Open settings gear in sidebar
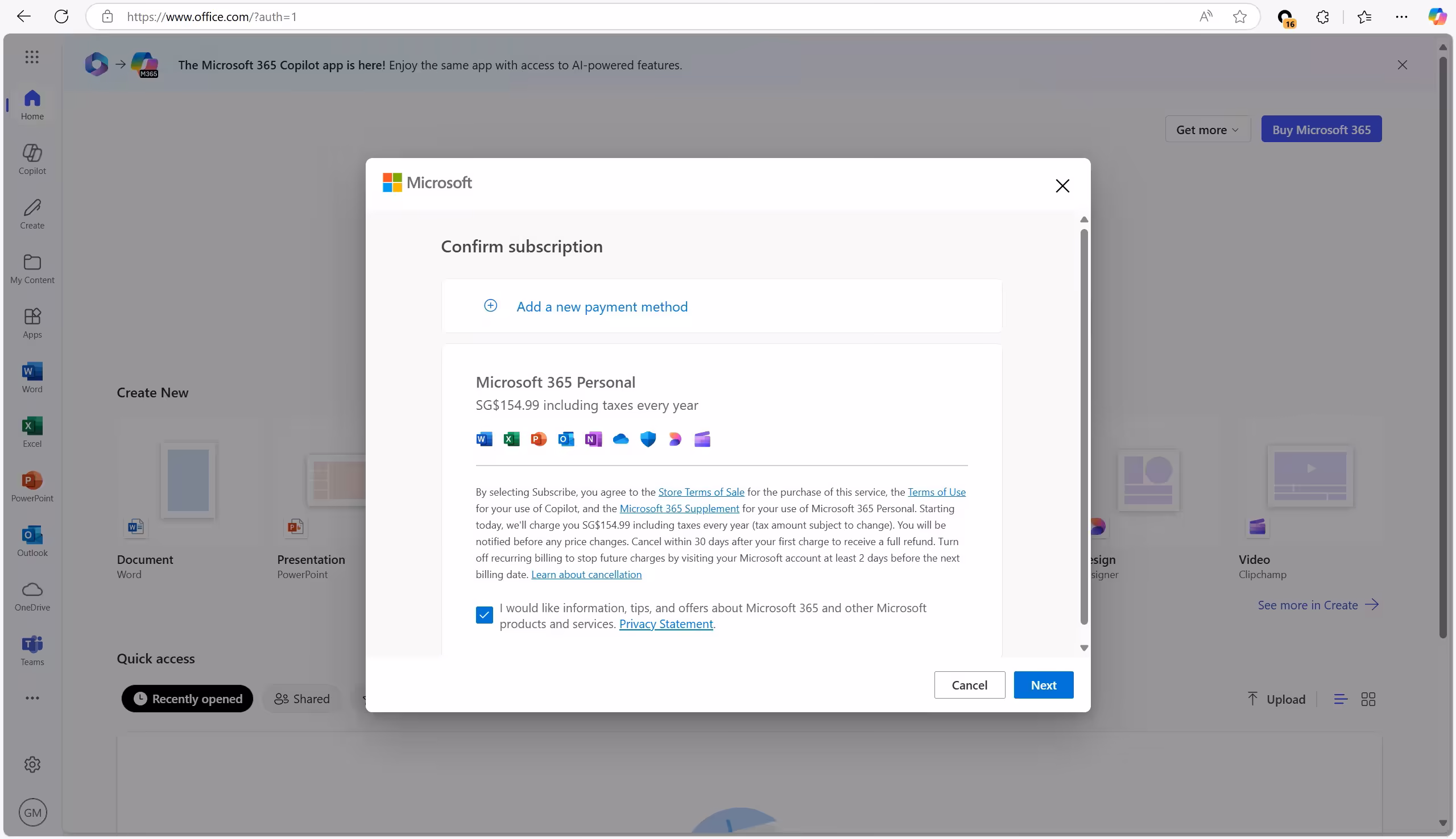1456x839 pixels. click(x=32, y=764)
